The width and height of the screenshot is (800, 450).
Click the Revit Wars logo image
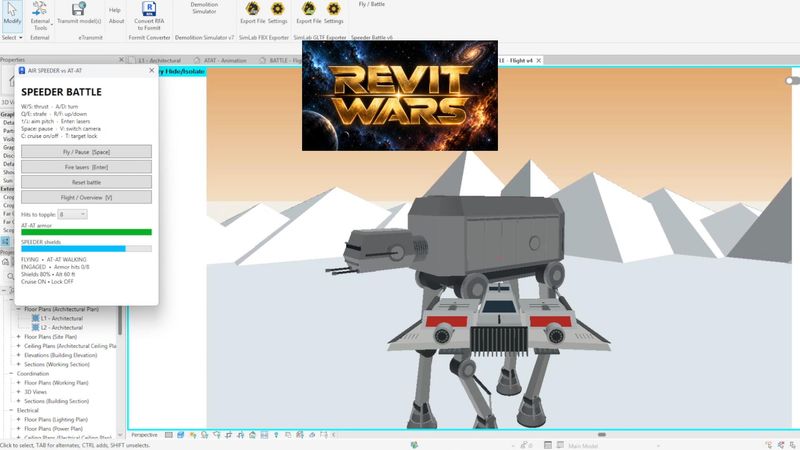(x=399, y=95)
